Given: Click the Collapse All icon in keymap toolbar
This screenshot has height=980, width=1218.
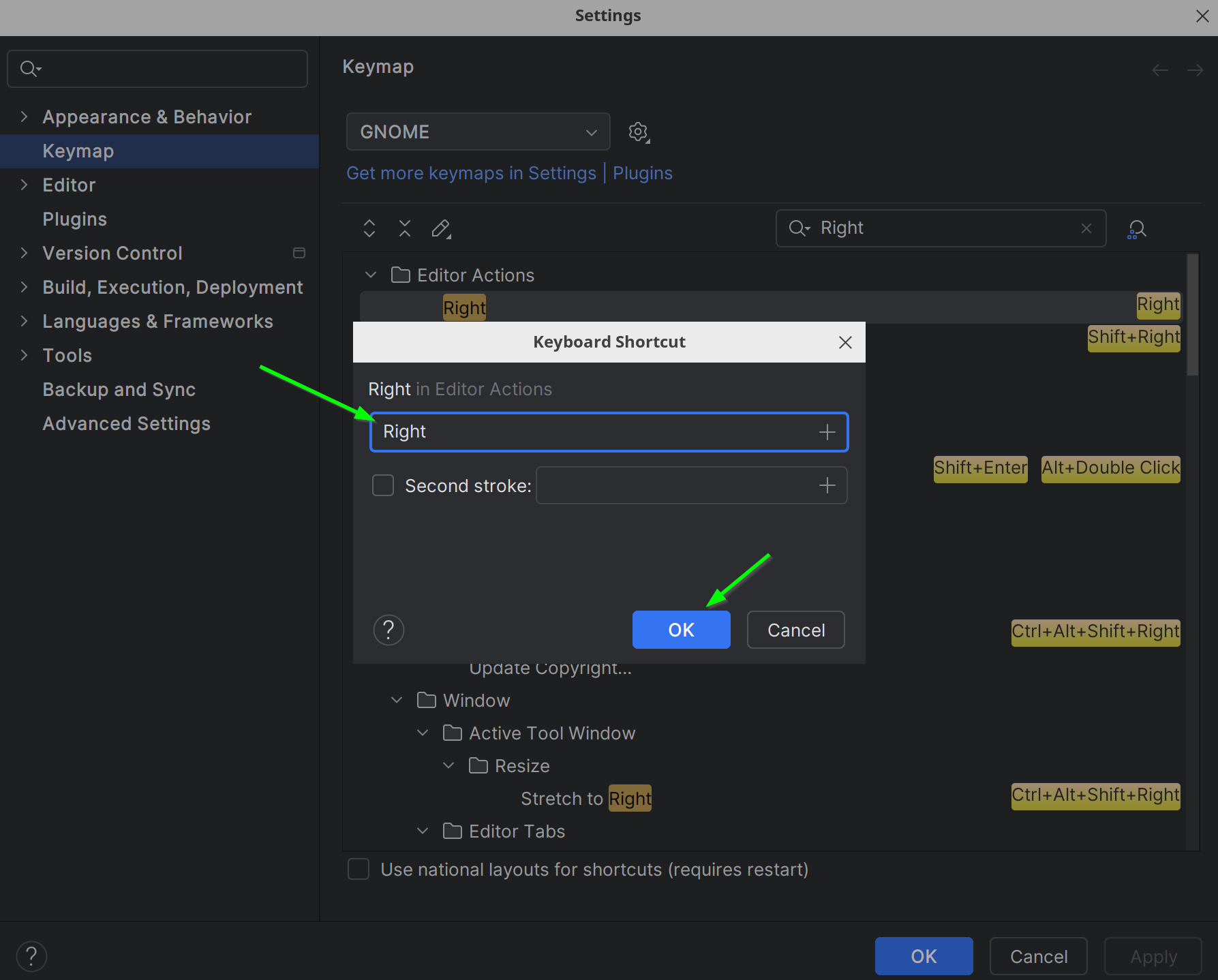Looking at the screenshot, I should click(405, 228).
